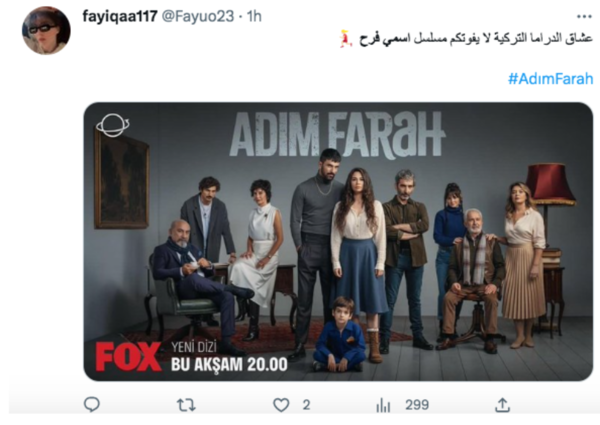The width and height of the screenshot is (600, 425).
Task: Click the reply speech bubble icon
Action: click(92, 404)
